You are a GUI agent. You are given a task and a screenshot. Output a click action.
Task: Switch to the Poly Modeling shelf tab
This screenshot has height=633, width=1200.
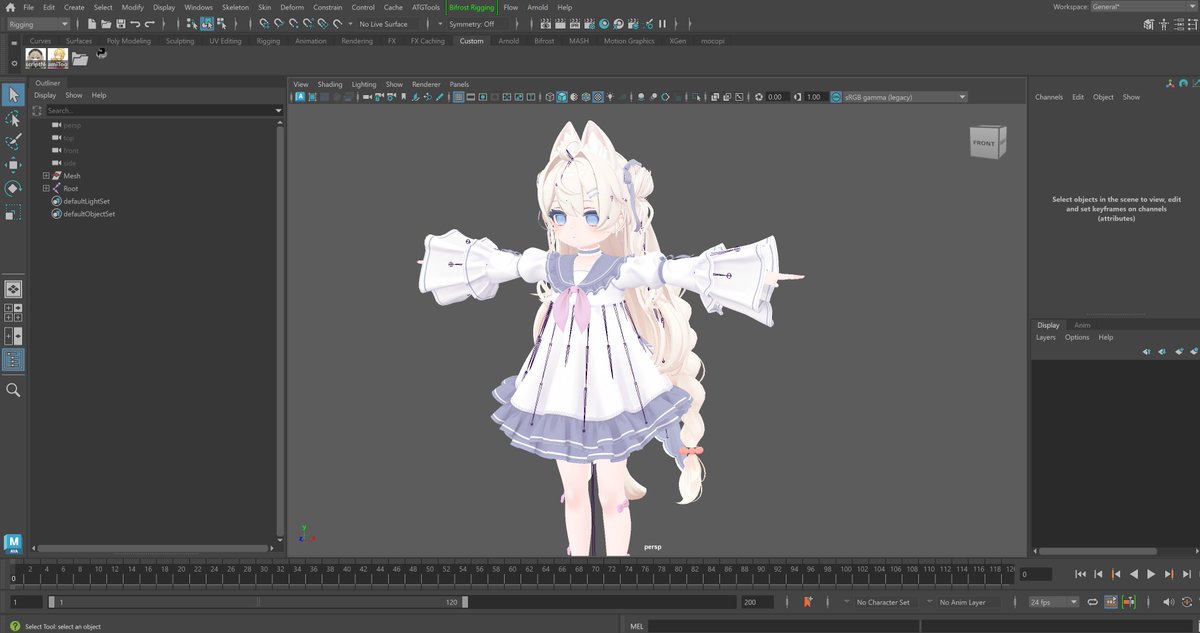tap(128, 41)
